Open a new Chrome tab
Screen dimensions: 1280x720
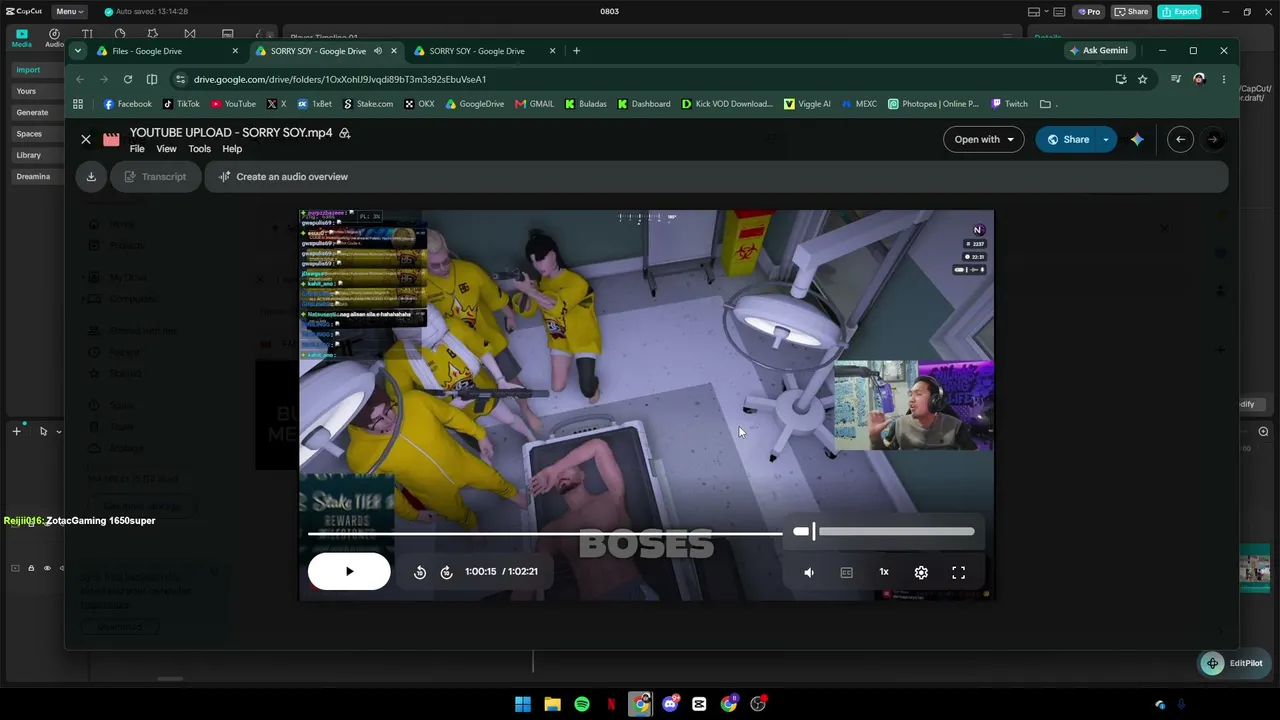click(x=576, y=51)
